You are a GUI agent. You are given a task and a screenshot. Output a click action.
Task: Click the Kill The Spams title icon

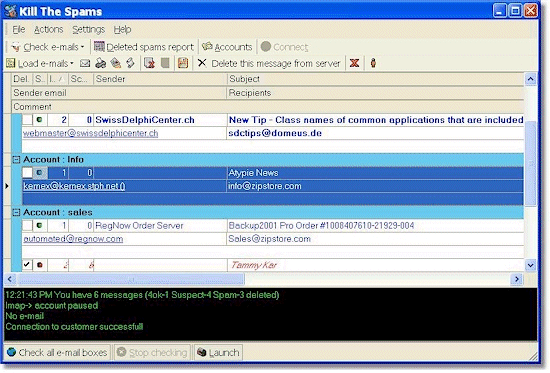click(x=11, y=11)
